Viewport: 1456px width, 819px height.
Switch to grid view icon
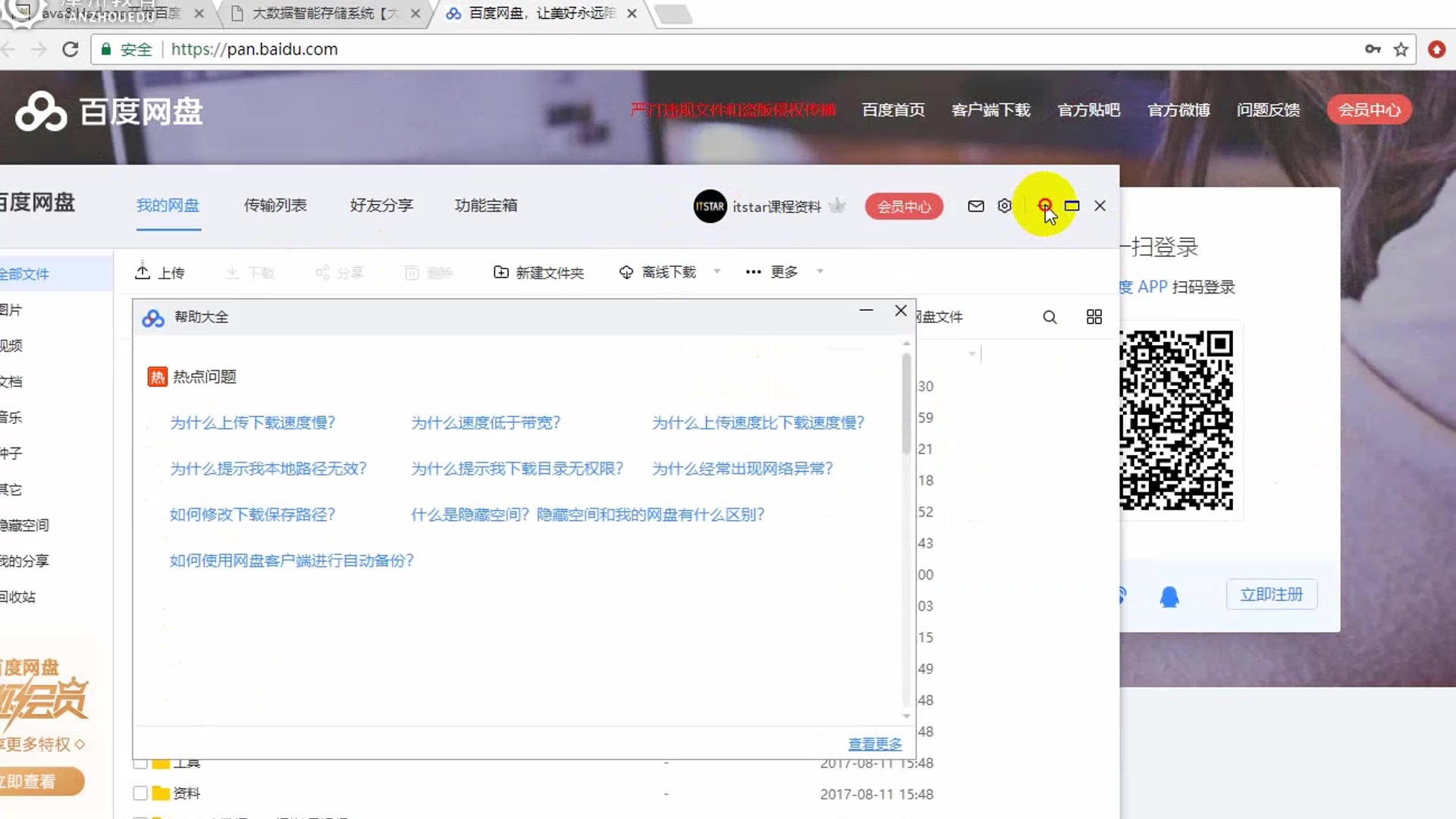(x=1094, y=317)
